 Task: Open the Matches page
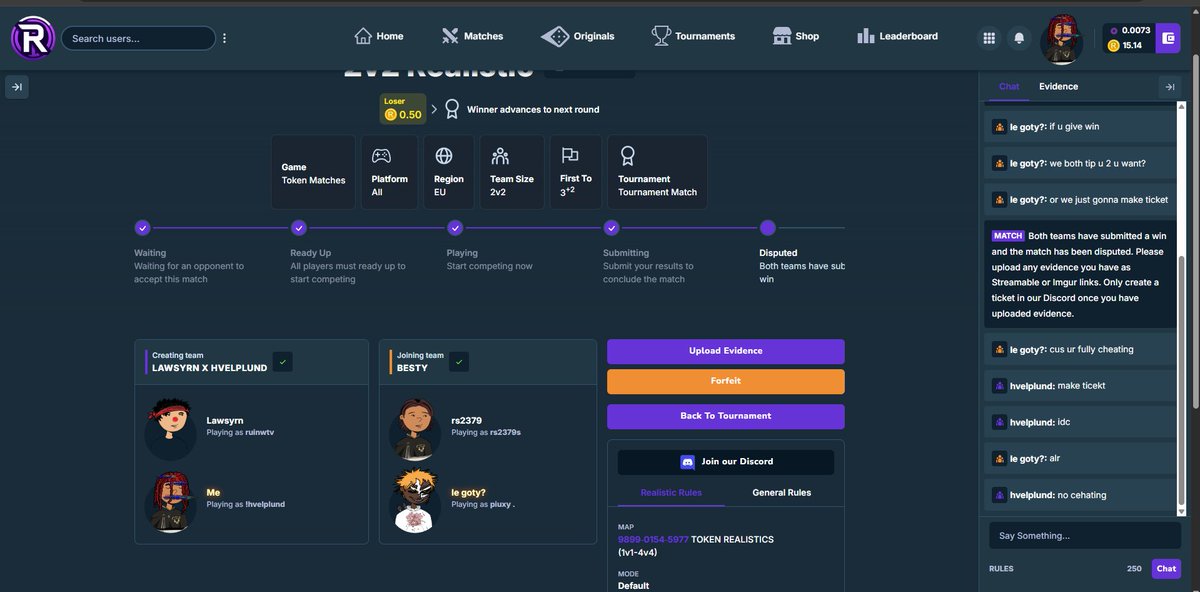pos(472,36)
